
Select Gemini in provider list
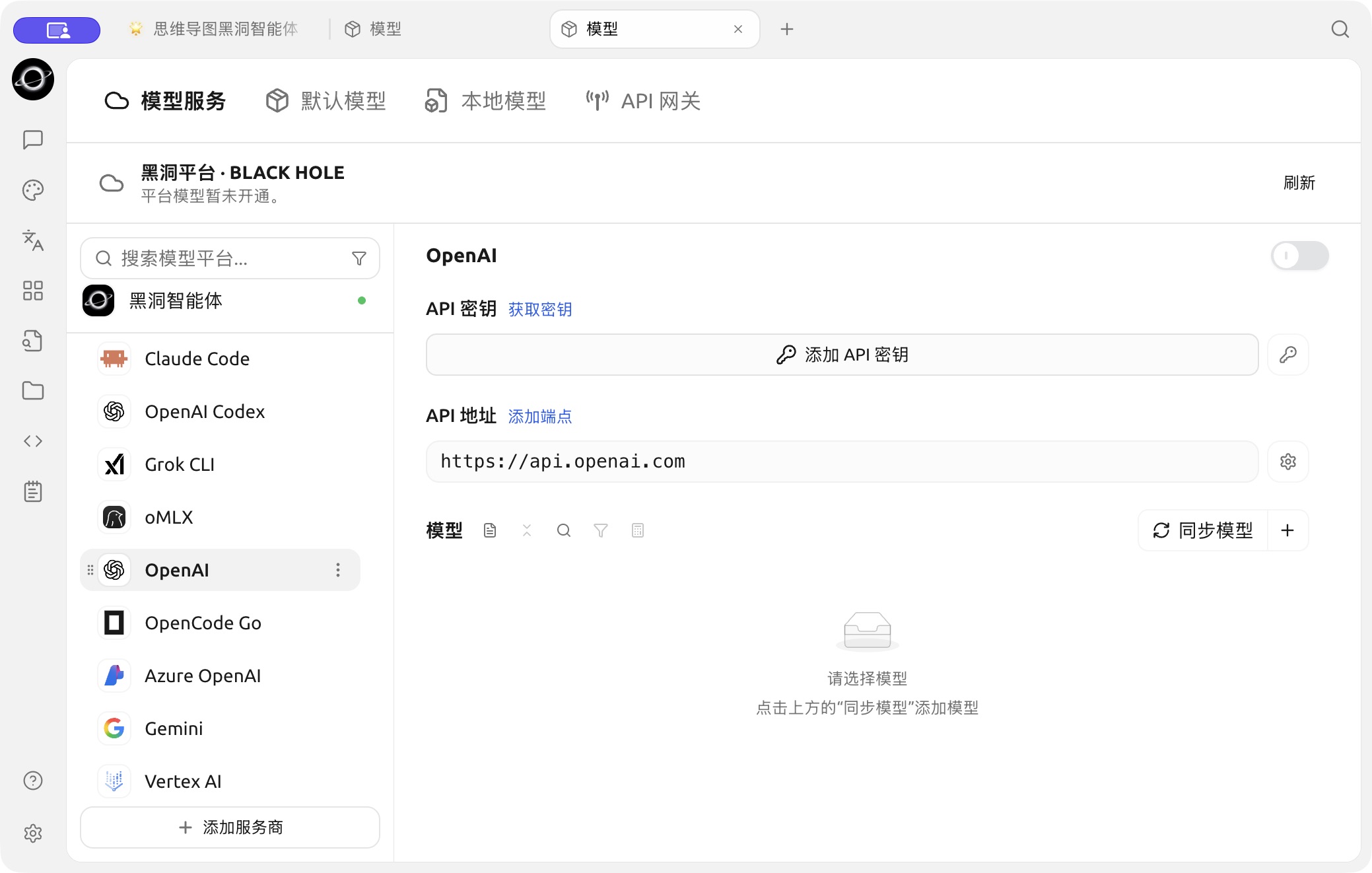pyautogui.click(x=221, y=728)
